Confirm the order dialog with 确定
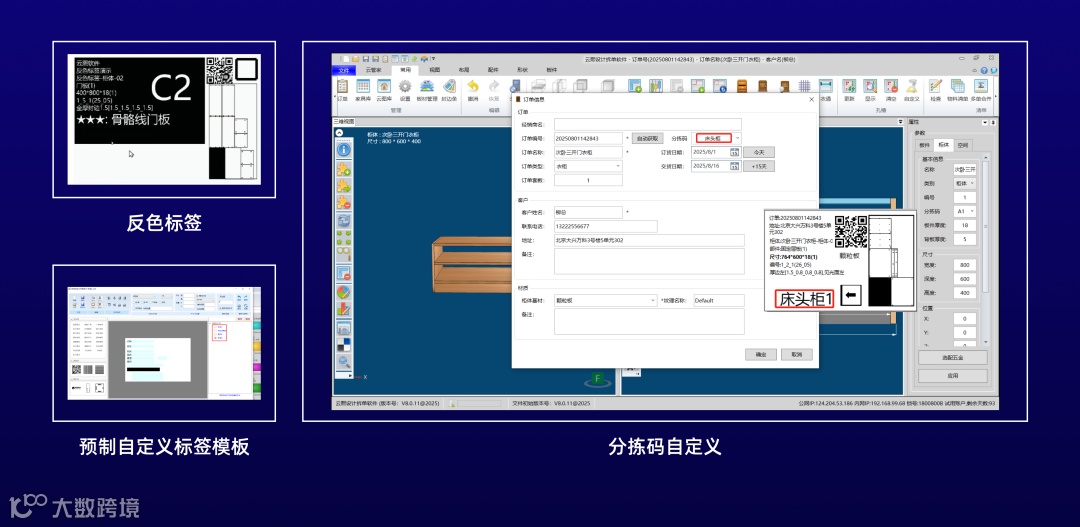 [761, 354]
